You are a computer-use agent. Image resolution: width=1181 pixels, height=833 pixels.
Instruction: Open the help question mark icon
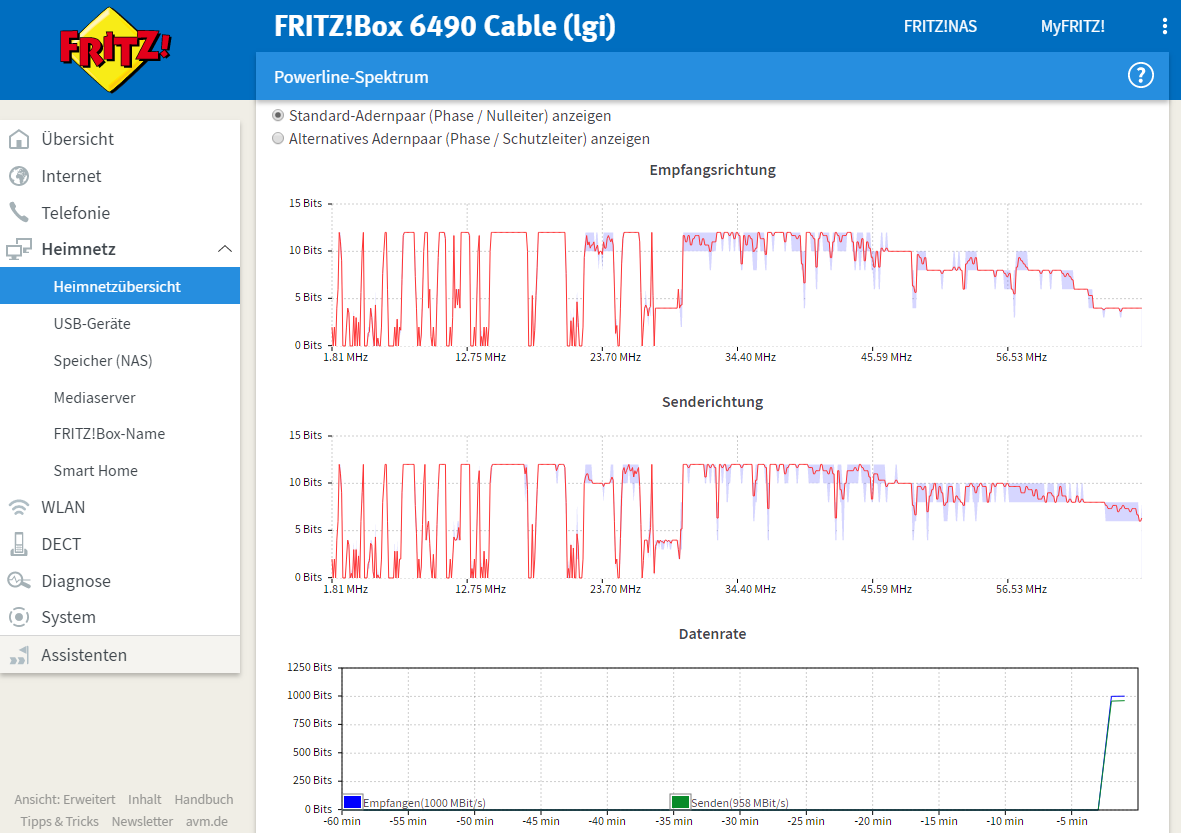coord(1140,75)
